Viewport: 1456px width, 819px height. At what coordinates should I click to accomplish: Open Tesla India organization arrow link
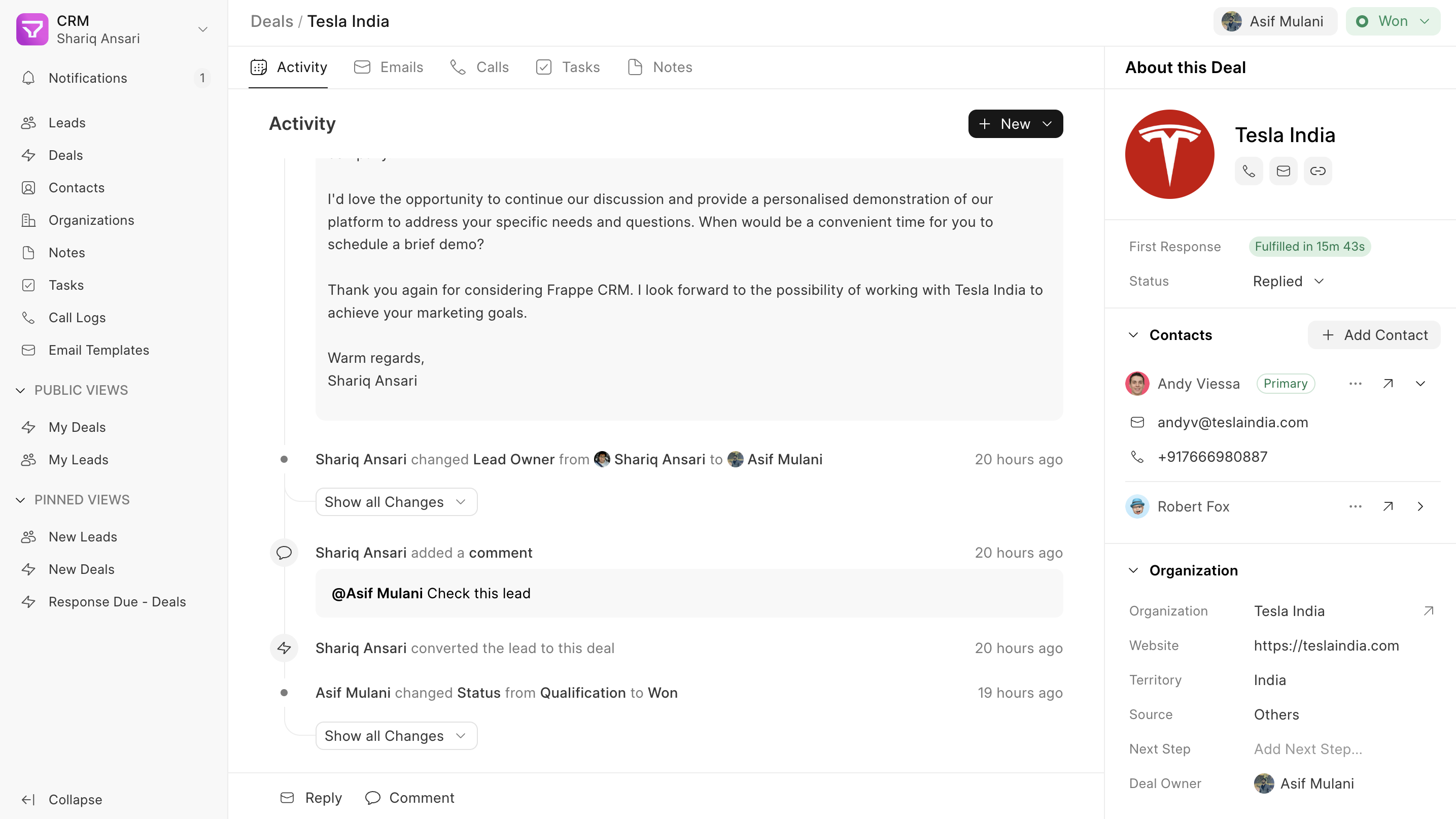(1428, 611)
